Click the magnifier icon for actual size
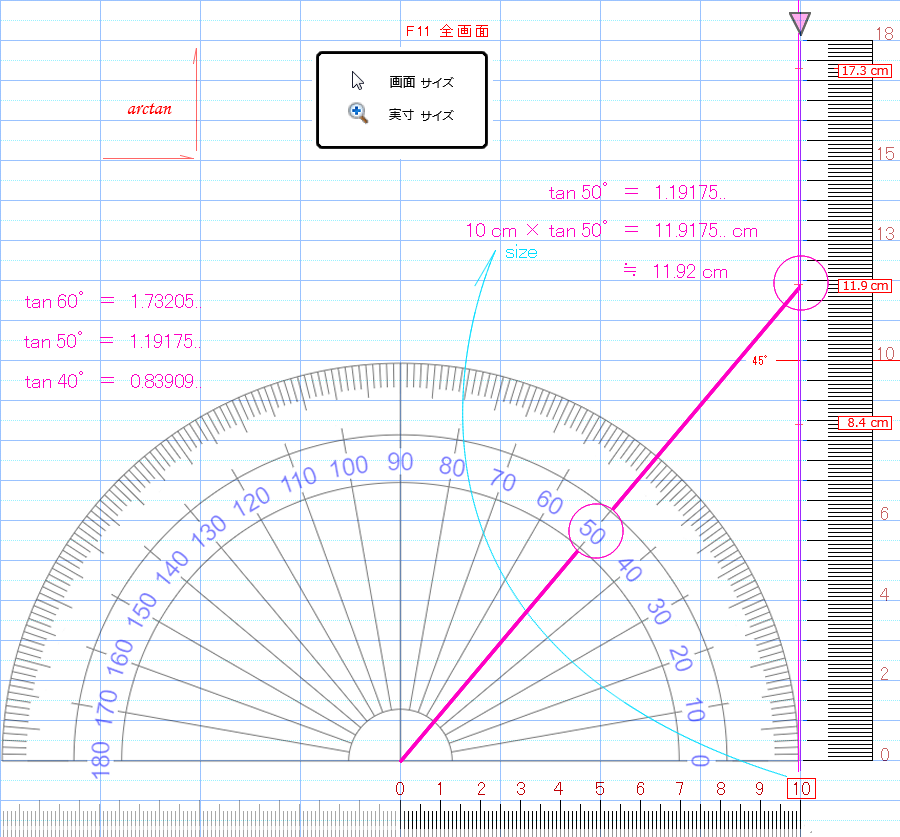900x837 pixels. [x=357, y=113]
